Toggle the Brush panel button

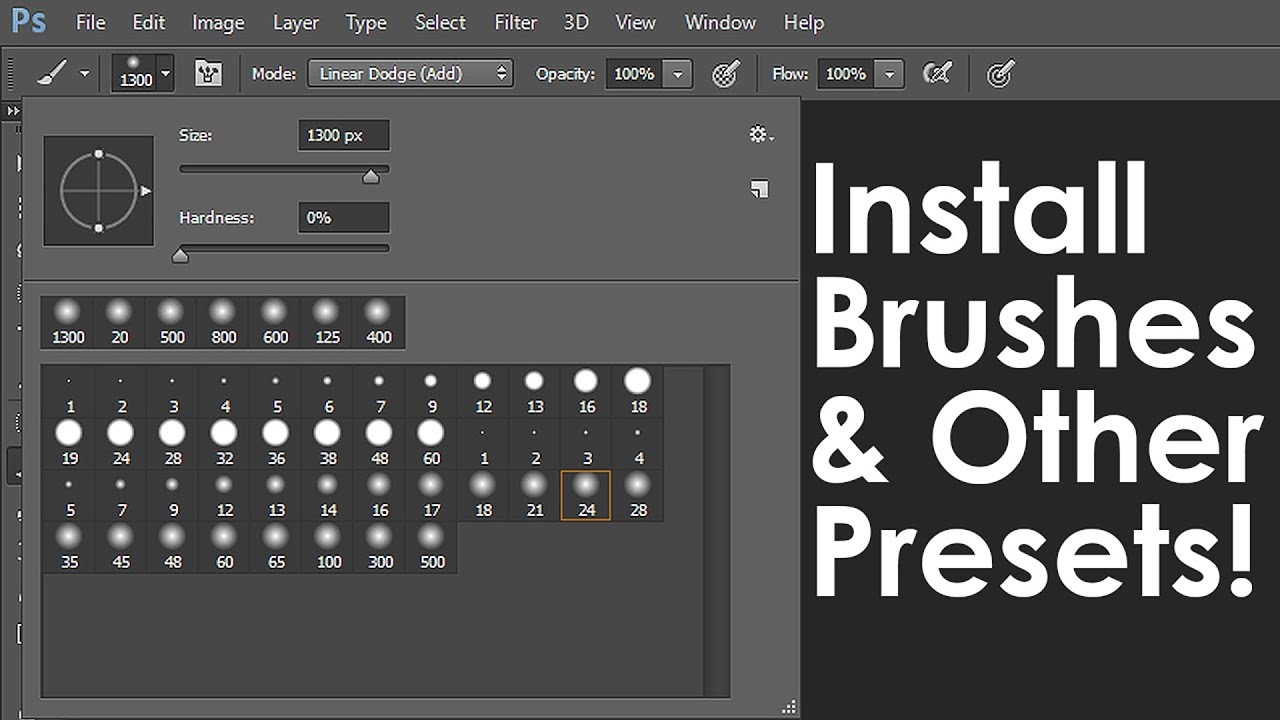point(208,74)
